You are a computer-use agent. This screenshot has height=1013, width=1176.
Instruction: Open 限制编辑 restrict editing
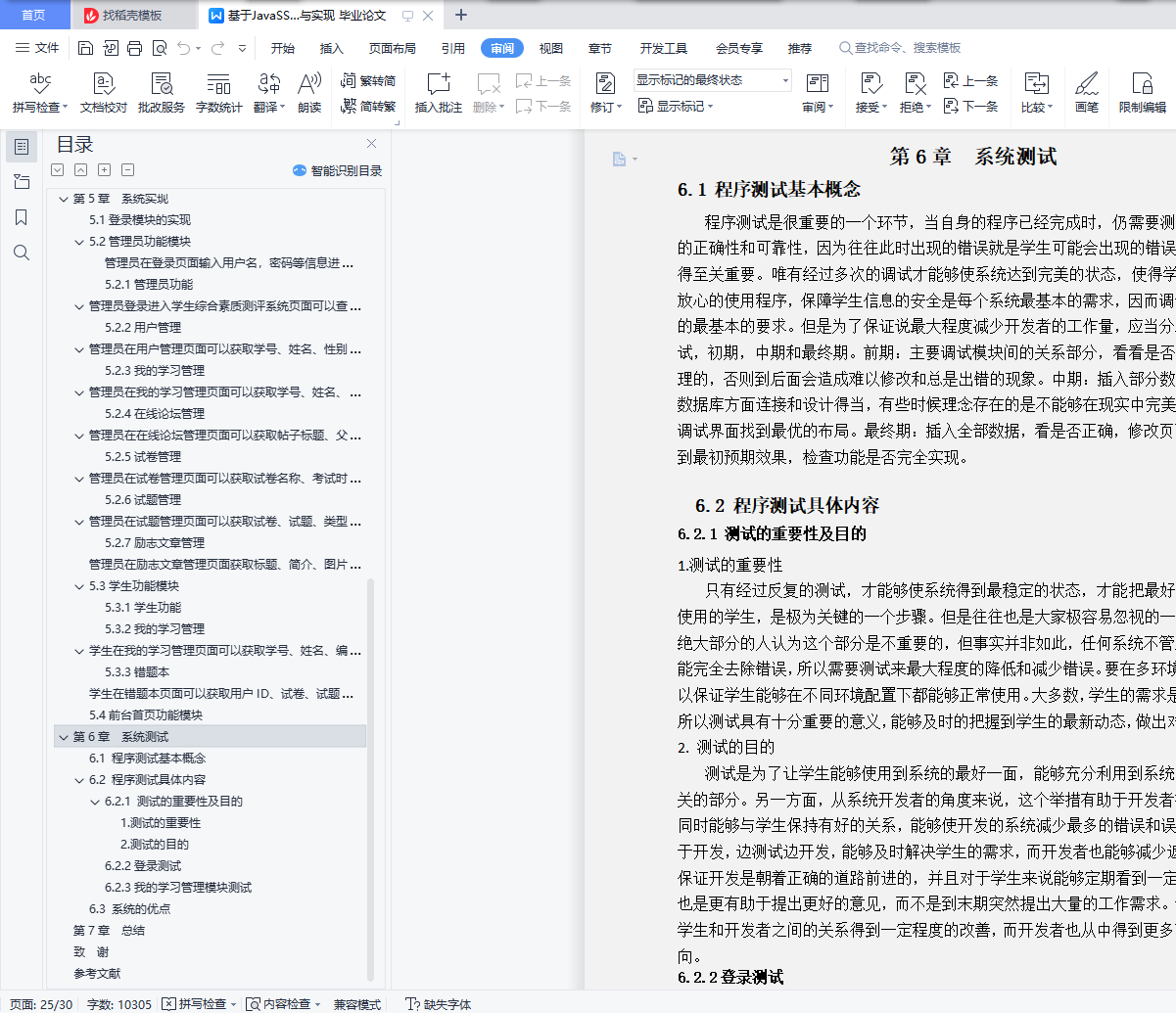[1143, 93]
